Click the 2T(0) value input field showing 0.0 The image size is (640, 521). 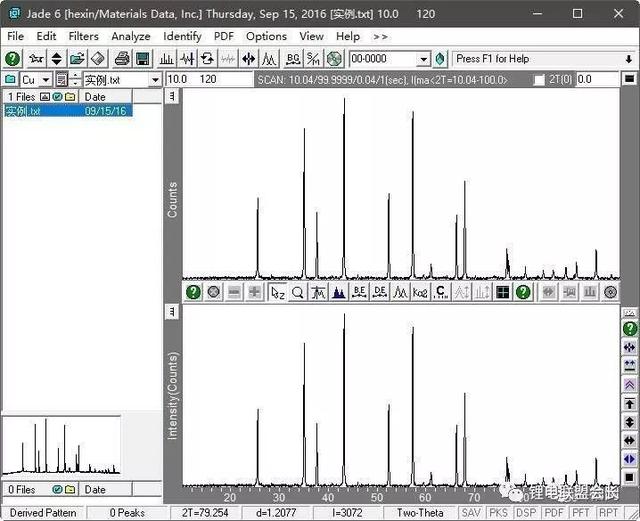[x=597, y=79]
